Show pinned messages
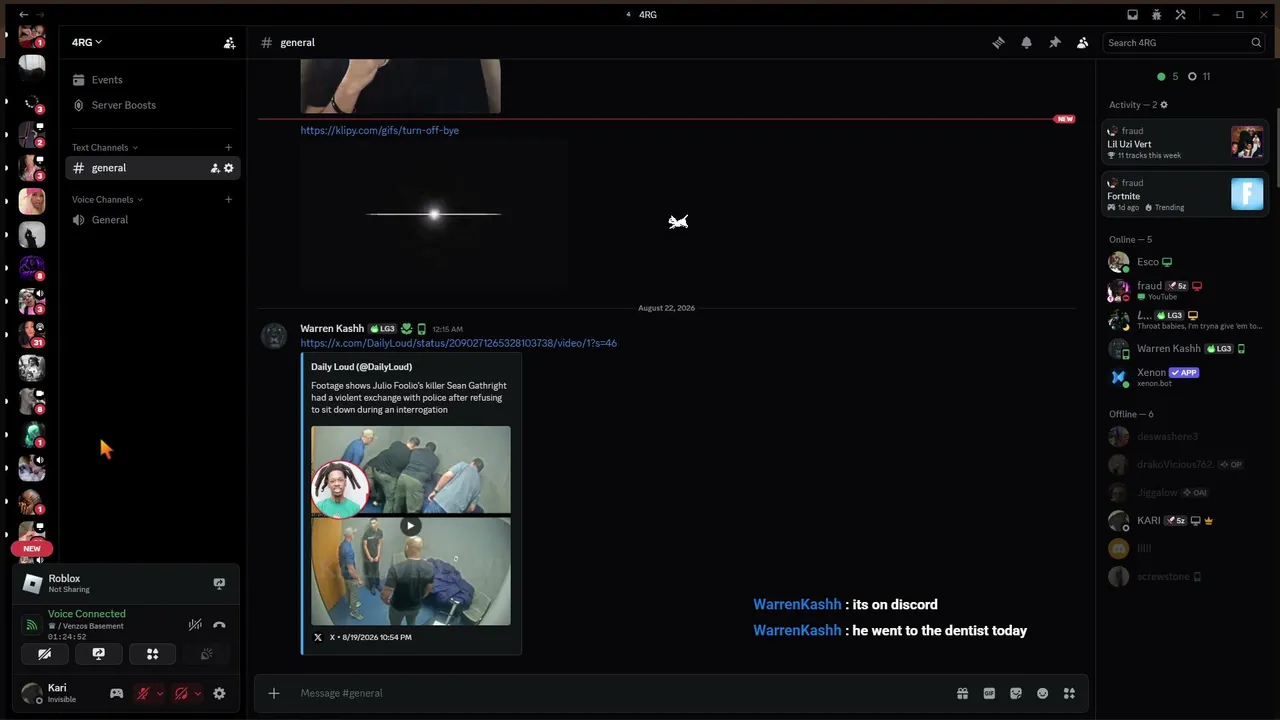This screenshot has height=720, width=1280. [1054, 42]
